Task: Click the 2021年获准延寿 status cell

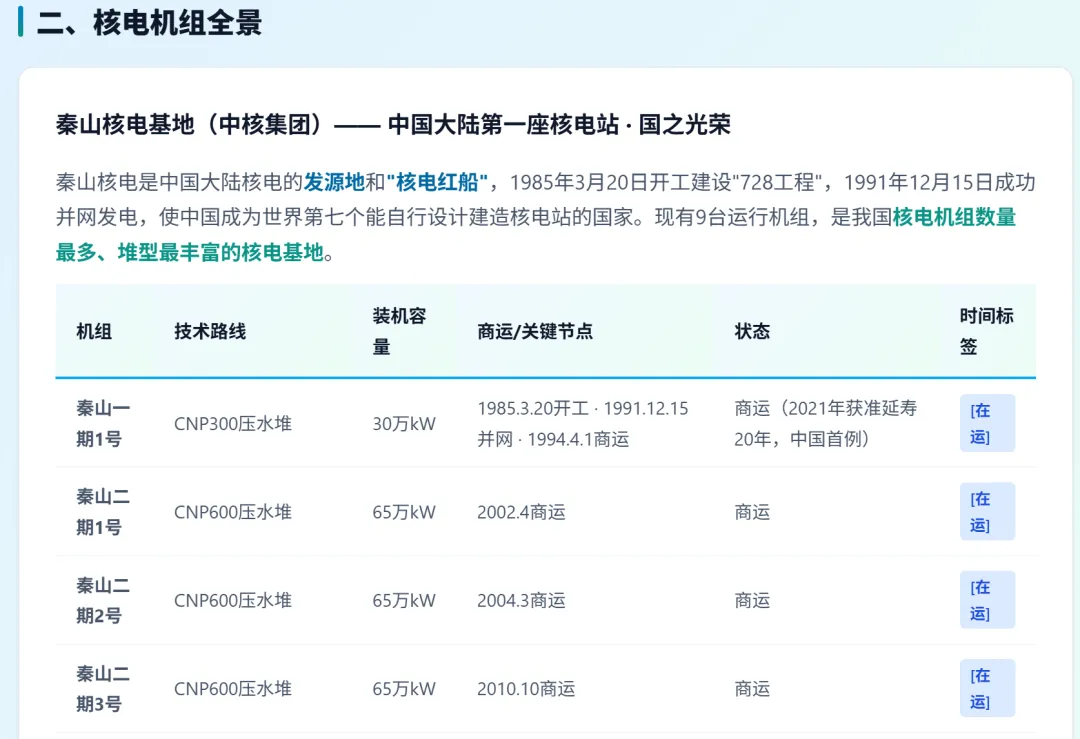Action: (826, 423)
